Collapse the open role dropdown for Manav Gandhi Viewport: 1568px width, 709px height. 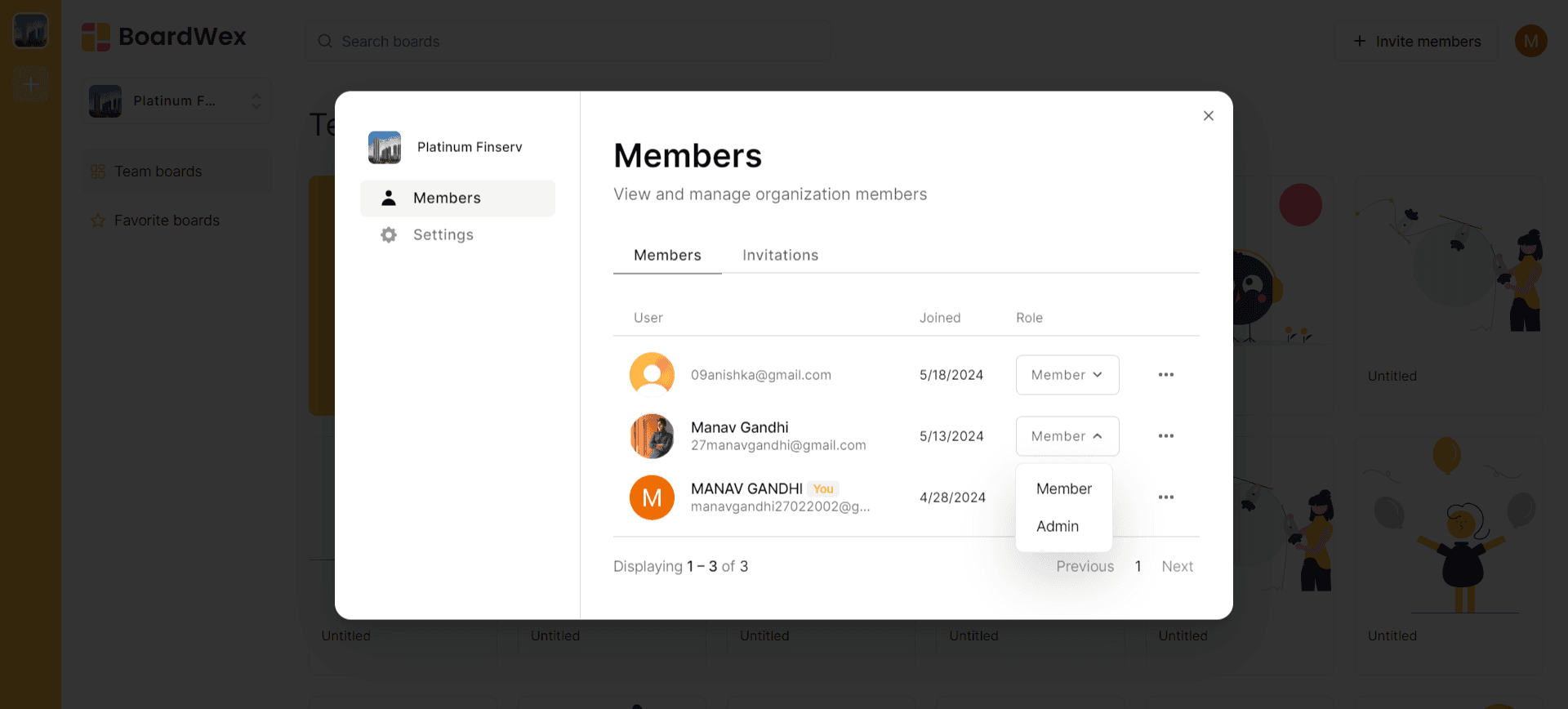pos(1067,436)
